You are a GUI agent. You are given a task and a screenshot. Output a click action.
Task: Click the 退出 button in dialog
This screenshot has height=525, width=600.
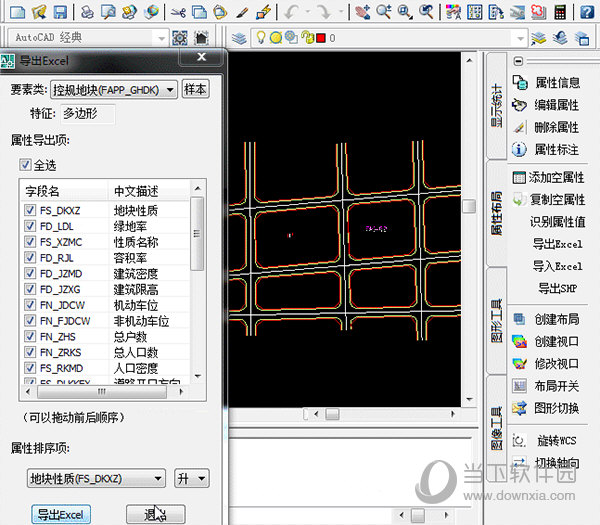tap(155, 514)
